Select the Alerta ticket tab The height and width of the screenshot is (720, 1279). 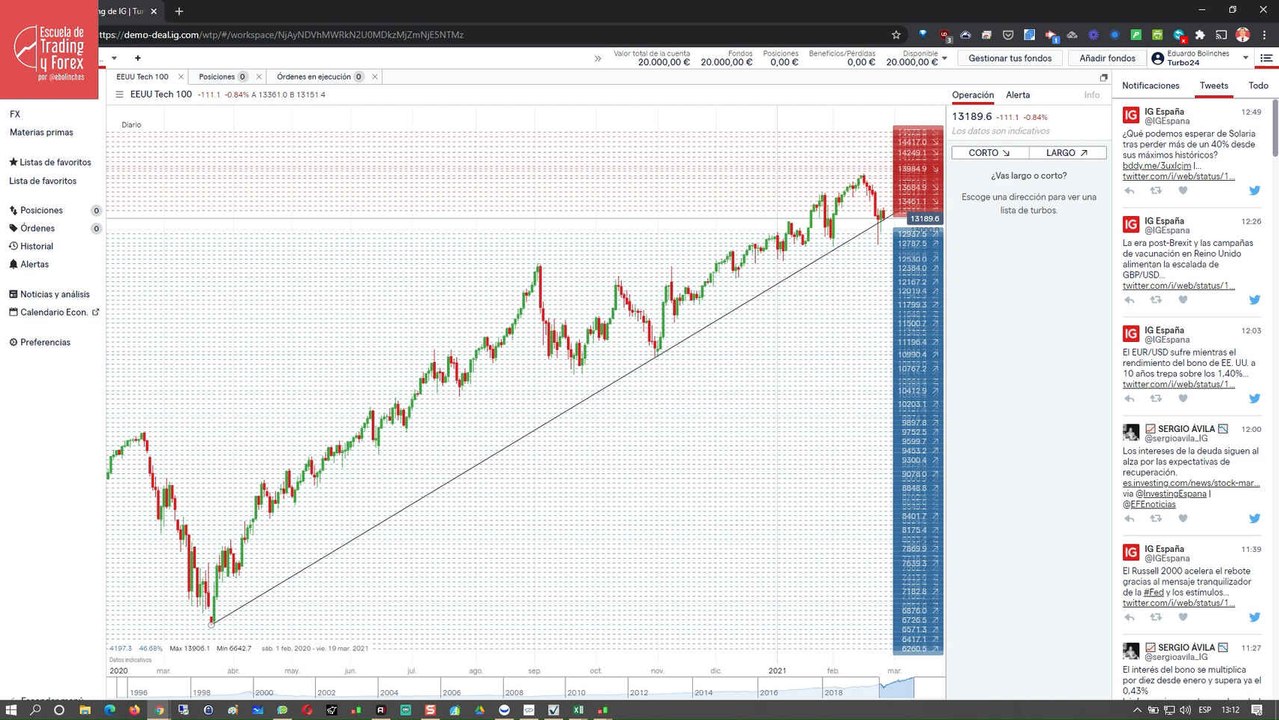[x=1018, y=95]
